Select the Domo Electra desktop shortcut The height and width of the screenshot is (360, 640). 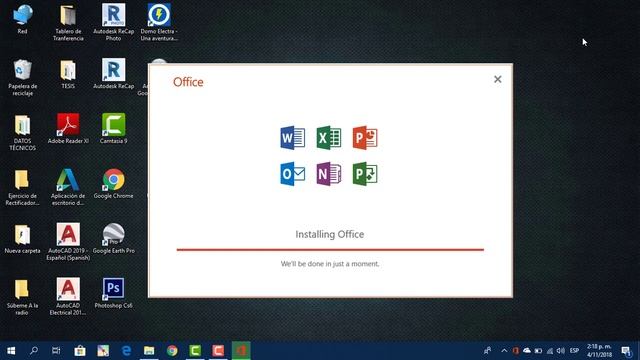click(159, 22)
